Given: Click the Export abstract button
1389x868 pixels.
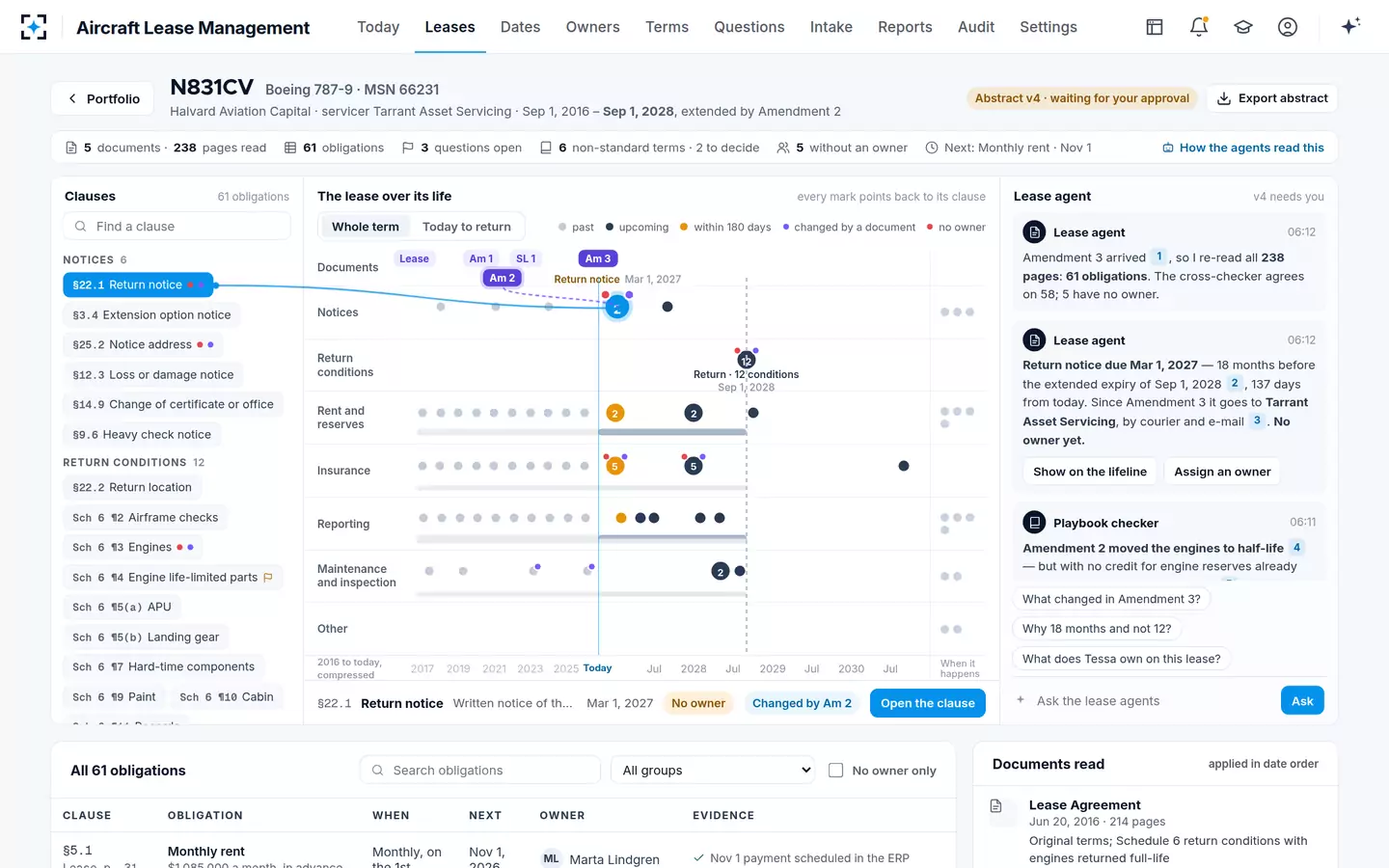Looking at the screenshot, I should point(1272,98).
